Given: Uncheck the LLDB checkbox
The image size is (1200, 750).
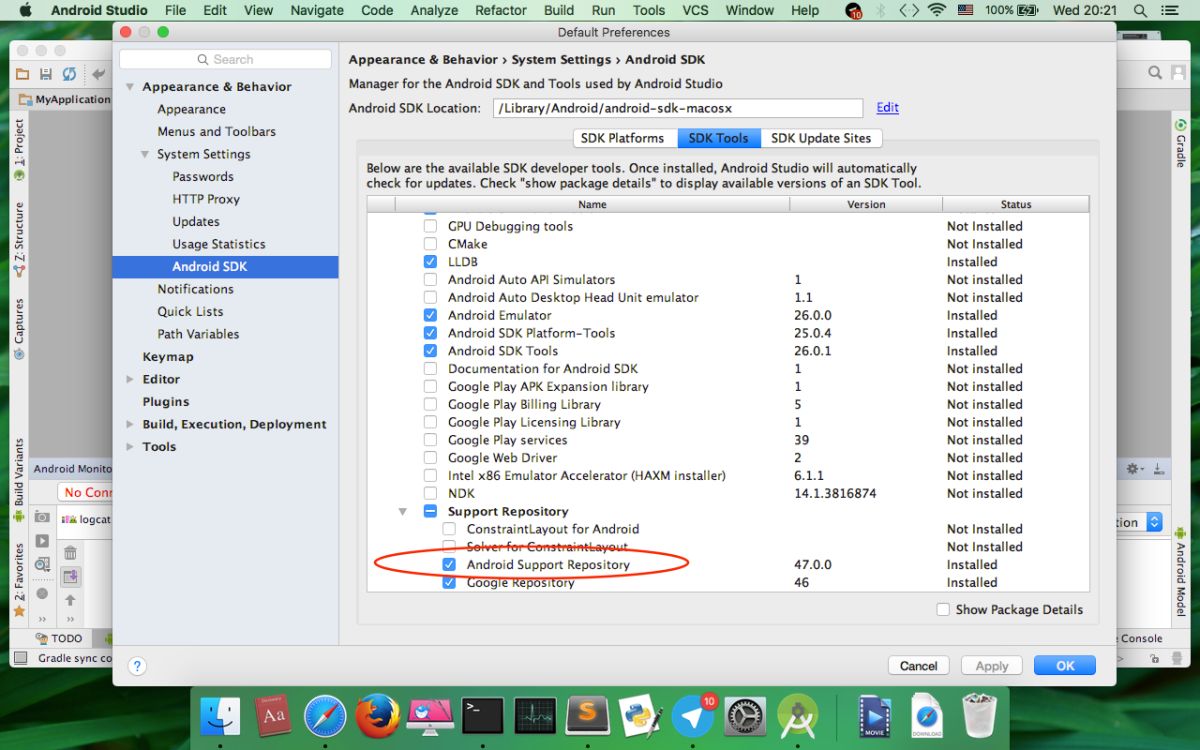Looking at the screenshot, I should (x=430, y=262).
